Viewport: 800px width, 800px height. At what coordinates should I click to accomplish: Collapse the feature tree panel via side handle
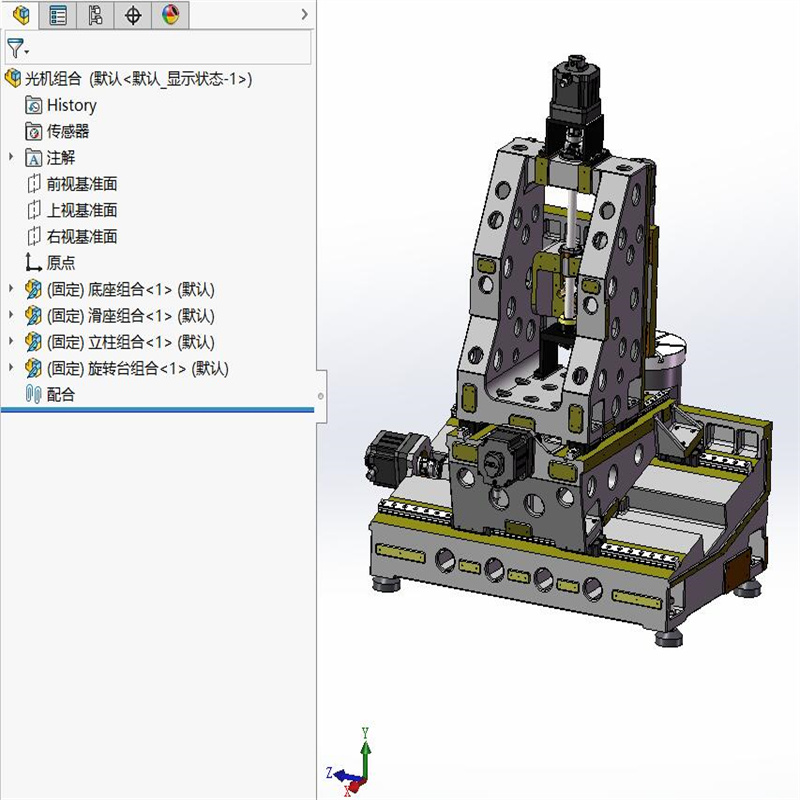(321, 396)
